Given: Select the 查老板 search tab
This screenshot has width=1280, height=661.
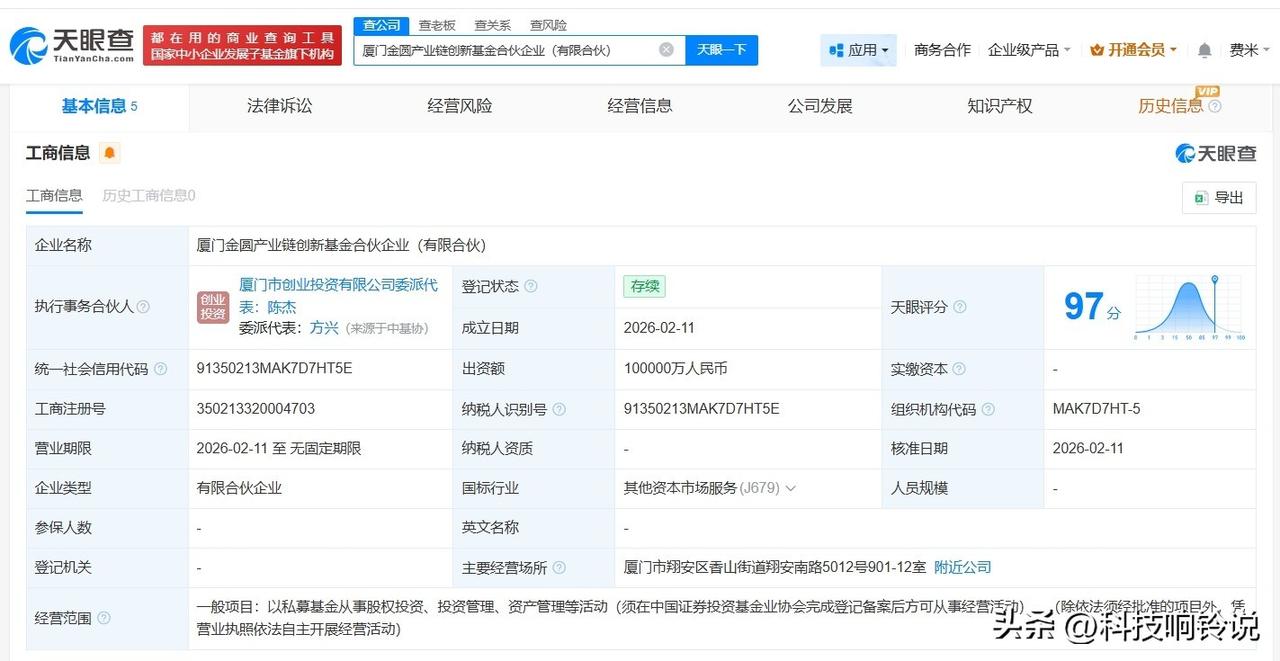Looking at the screenshot, I should pos(437,25).
